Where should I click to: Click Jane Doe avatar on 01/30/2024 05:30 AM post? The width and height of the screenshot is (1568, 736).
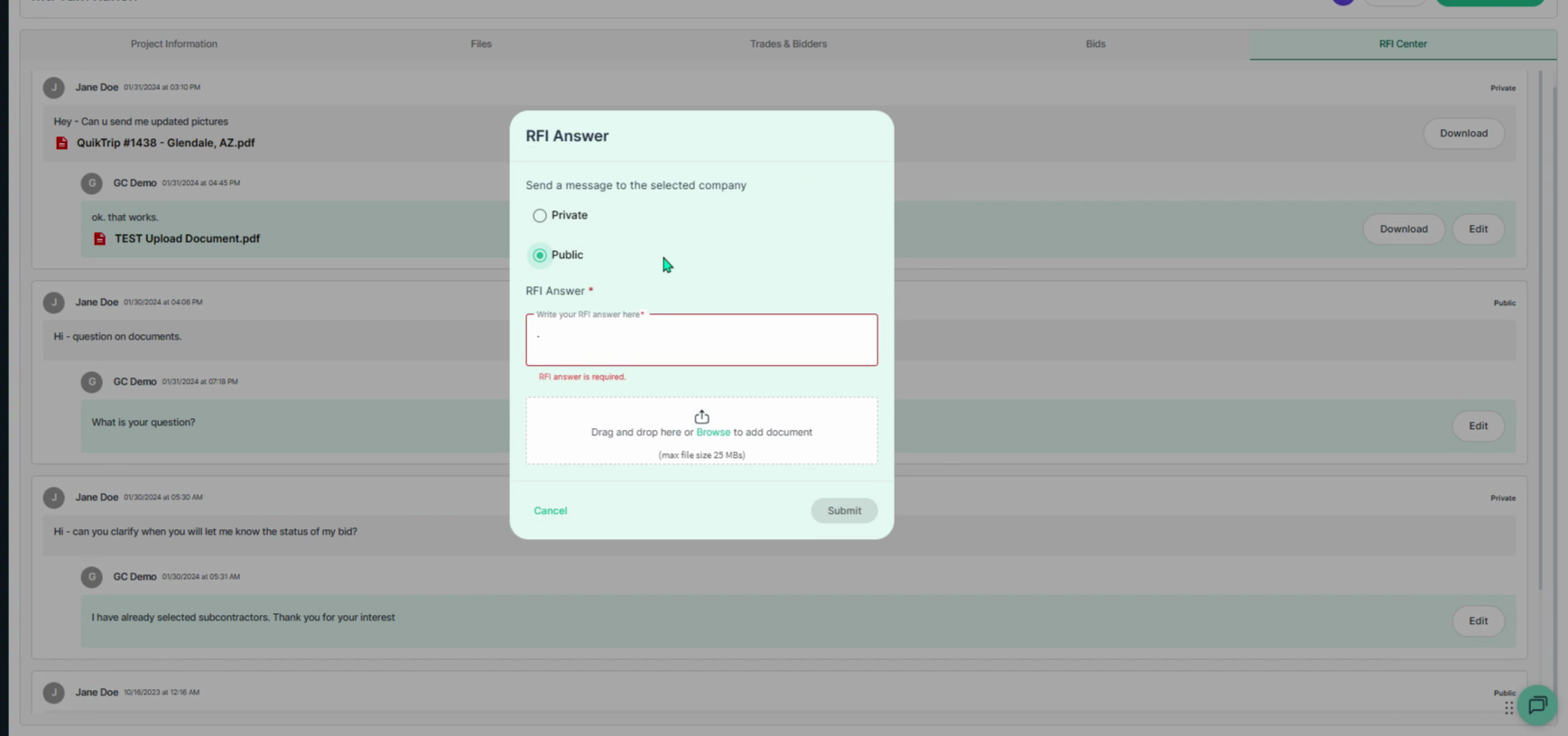tap(53, 498)
